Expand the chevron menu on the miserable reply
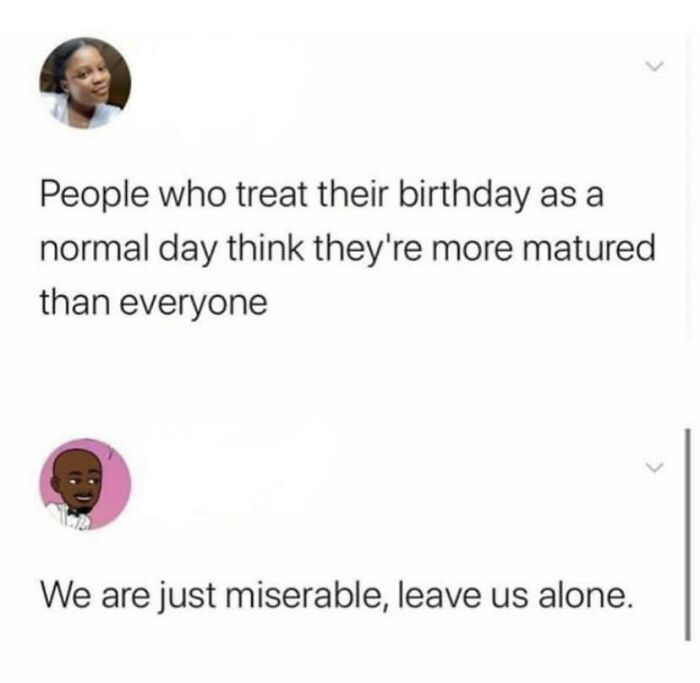The image size is (700, 683). pos(654,468)
